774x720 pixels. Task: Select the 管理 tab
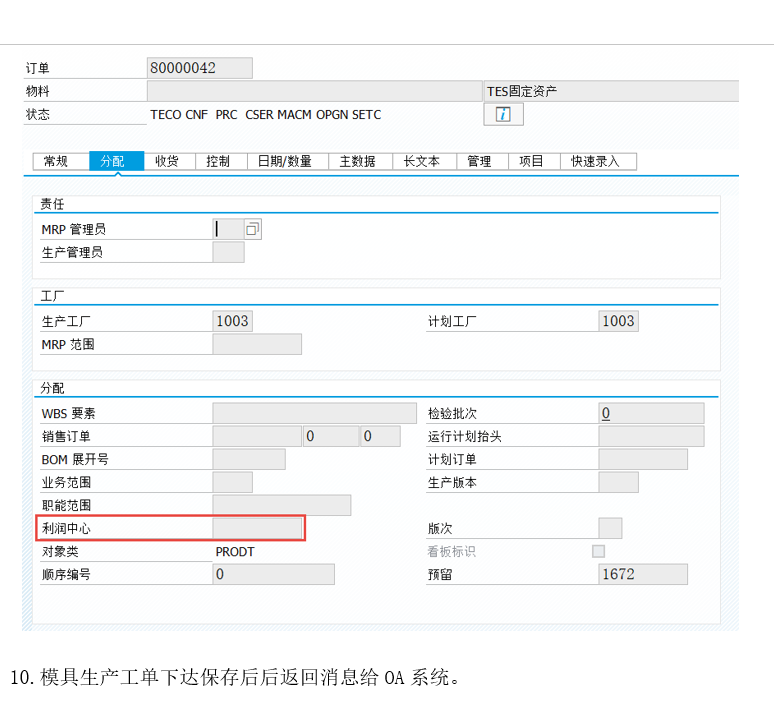[482, 161]
